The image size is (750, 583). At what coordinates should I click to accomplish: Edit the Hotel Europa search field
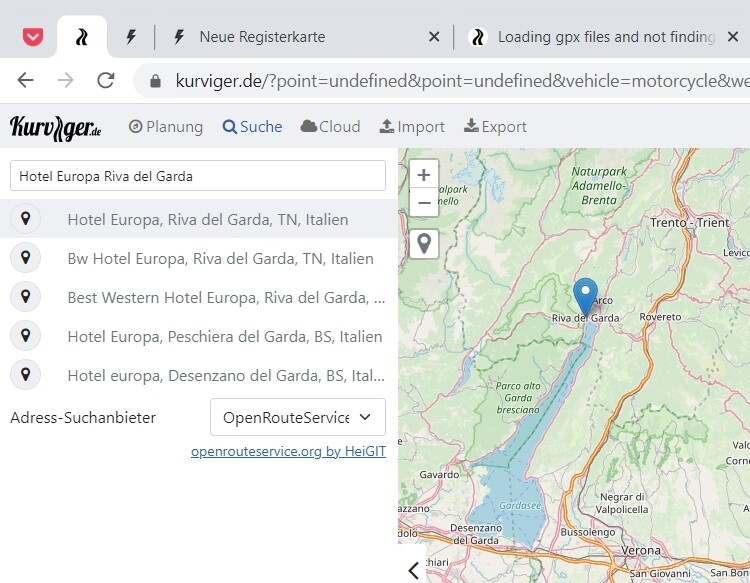pyautogui.click(x=198, y=176)
